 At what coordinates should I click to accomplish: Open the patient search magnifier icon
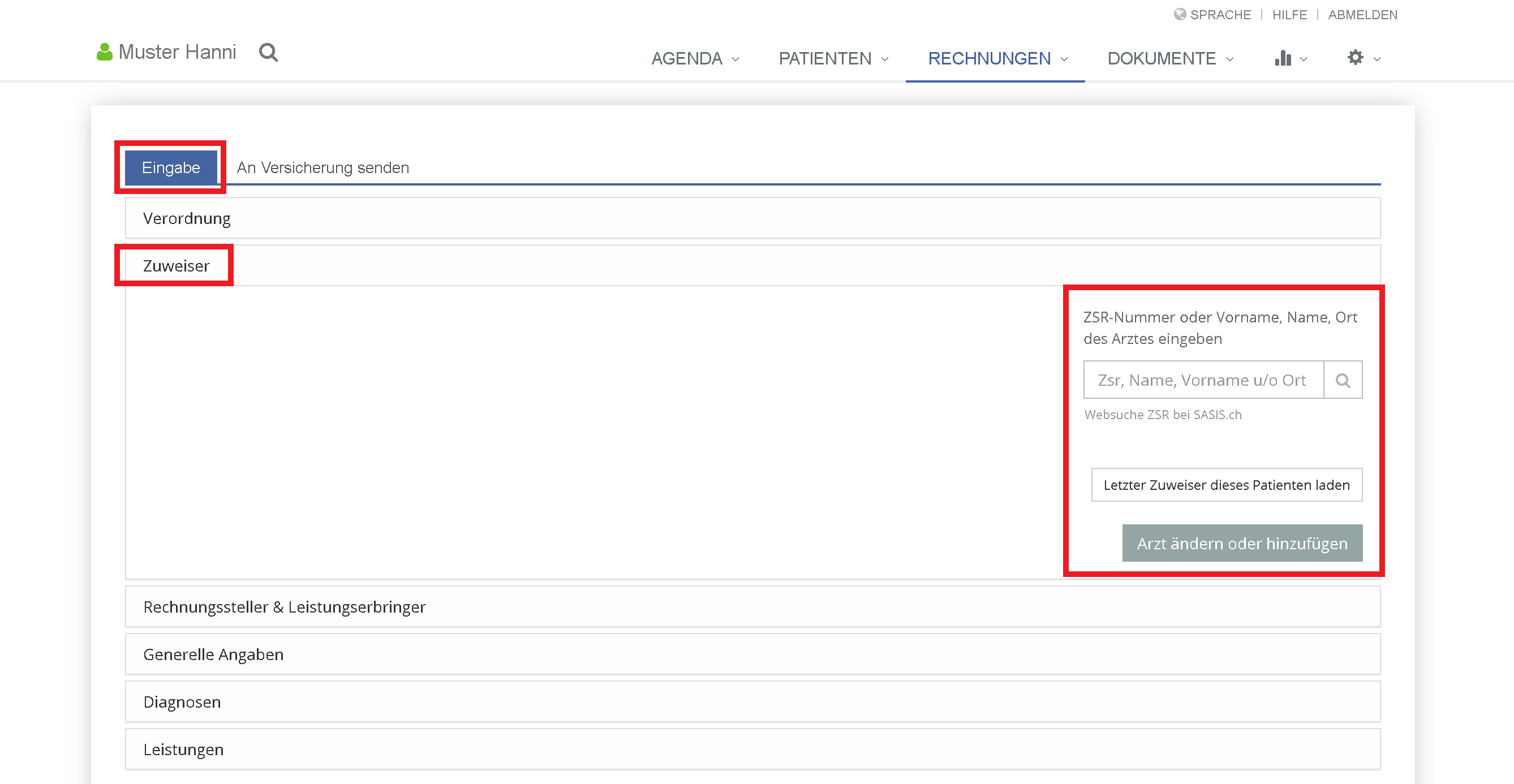[x=269, y=53]
